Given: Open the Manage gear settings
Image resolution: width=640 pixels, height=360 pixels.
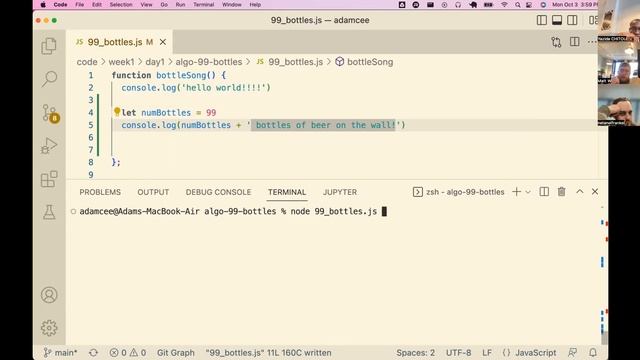Looking at the screenshot, I should click(49, 328).
